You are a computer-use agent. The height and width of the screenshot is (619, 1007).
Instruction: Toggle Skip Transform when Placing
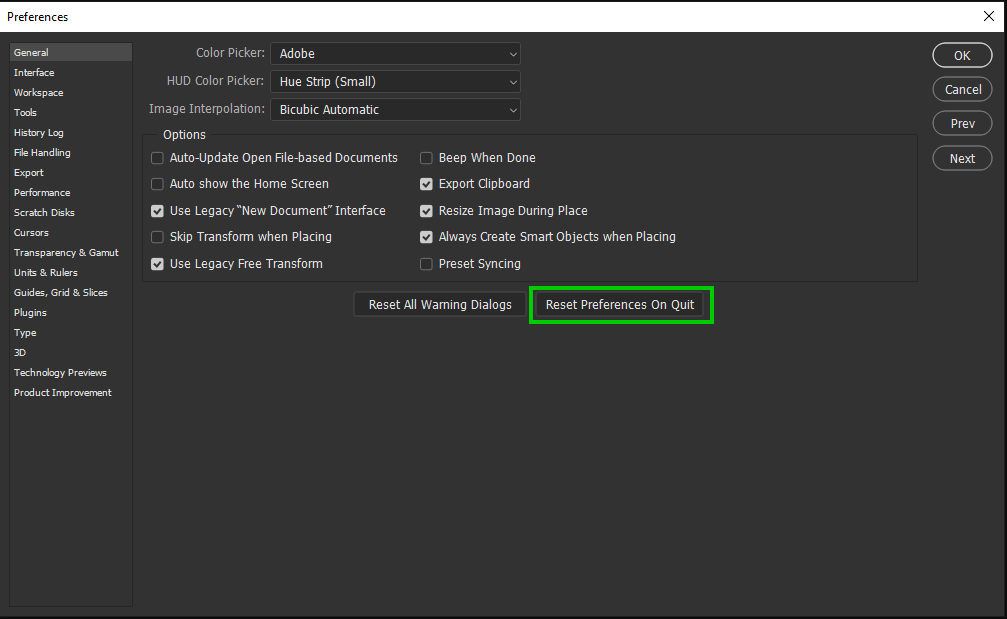[157, 237]
